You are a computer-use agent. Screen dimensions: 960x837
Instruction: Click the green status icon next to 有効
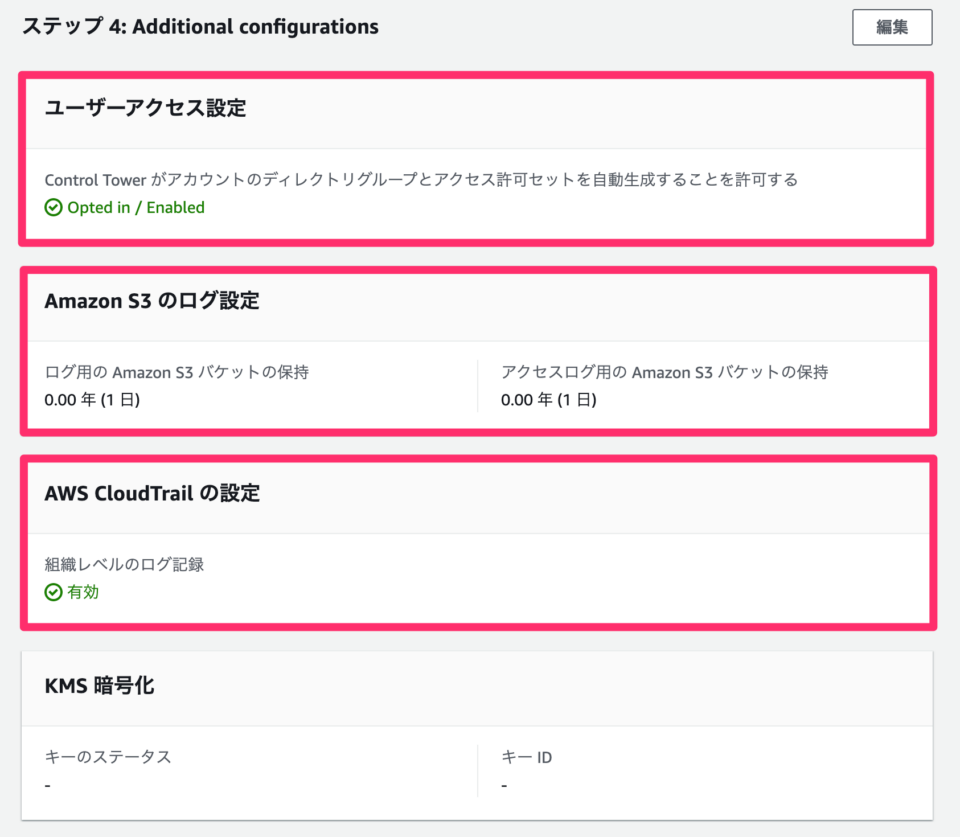pyautogui.click(x=52, y=592)
